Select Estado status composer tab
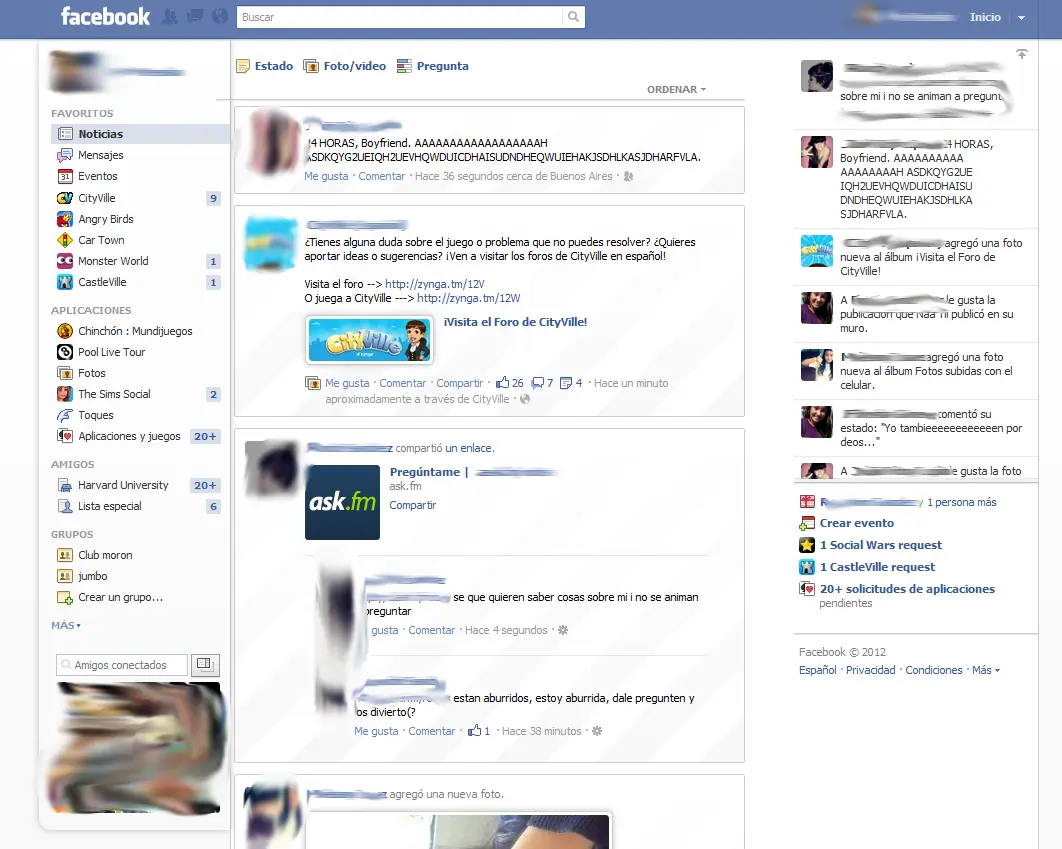Viewport: 1062px width, 849px height. point(265,66)
